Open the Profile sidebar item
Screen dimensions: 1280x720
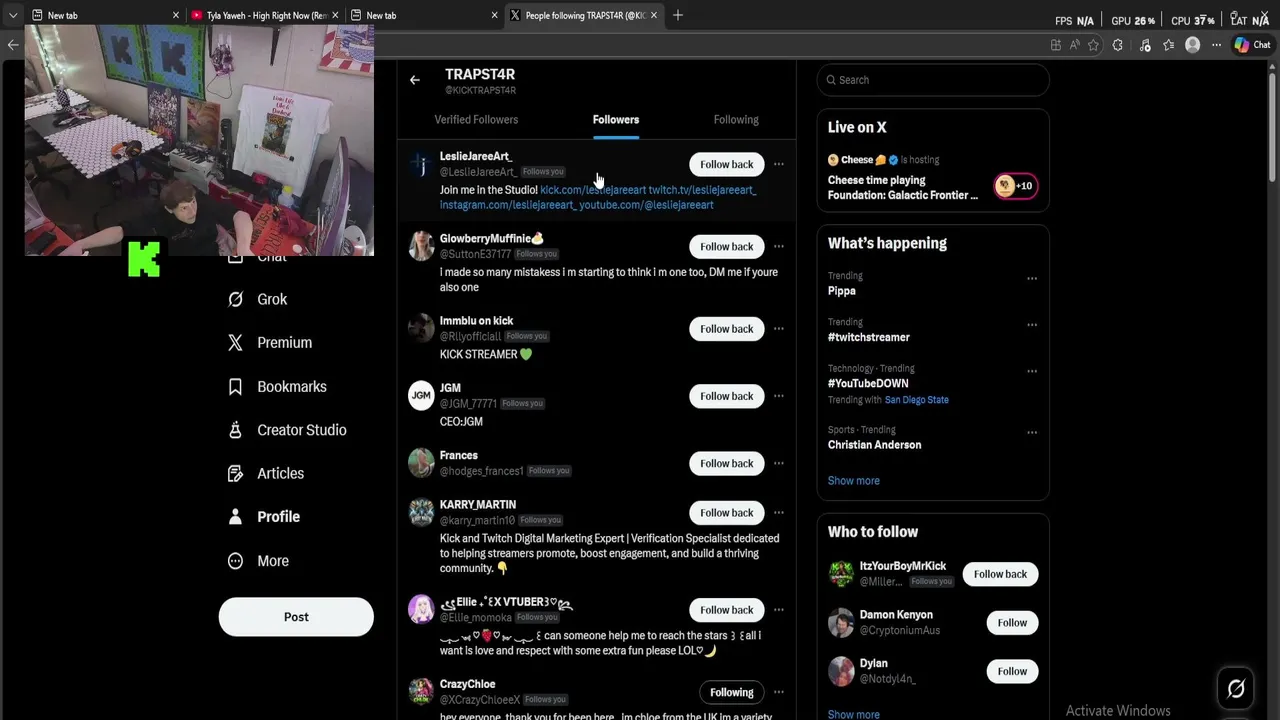[x=264, y=517]
